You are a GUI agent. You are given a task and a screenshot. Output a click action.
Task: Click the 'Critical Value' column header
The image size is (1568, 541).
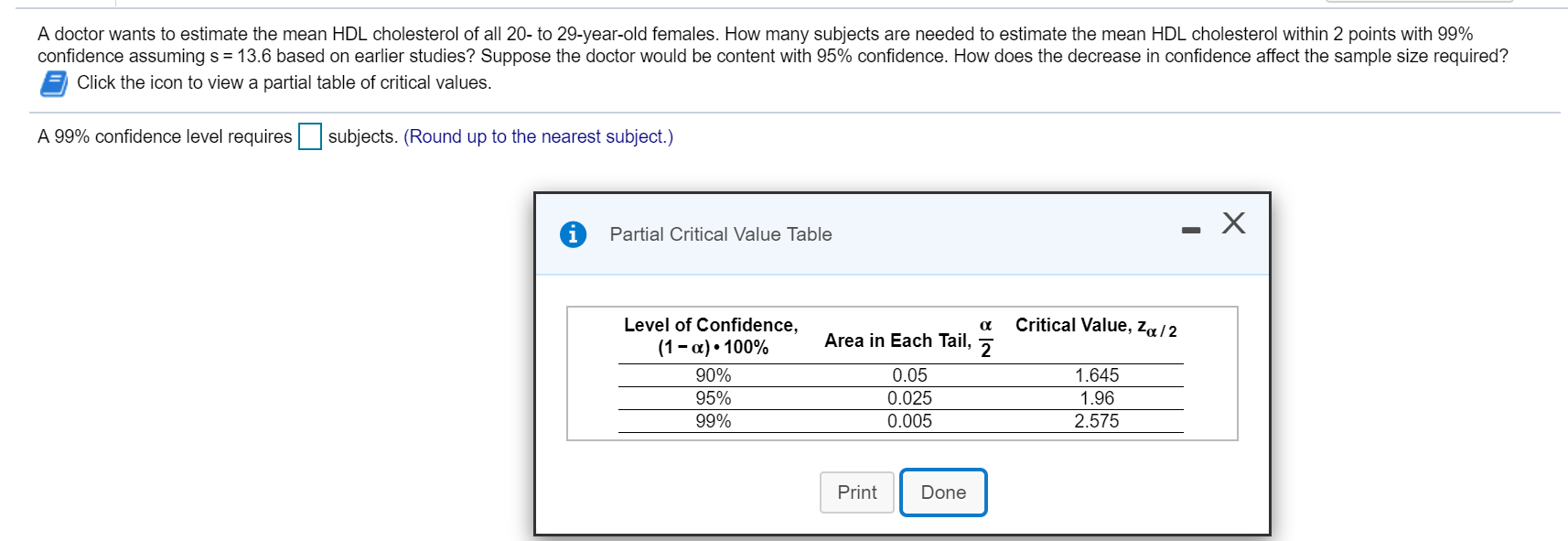click(1095, 327)
